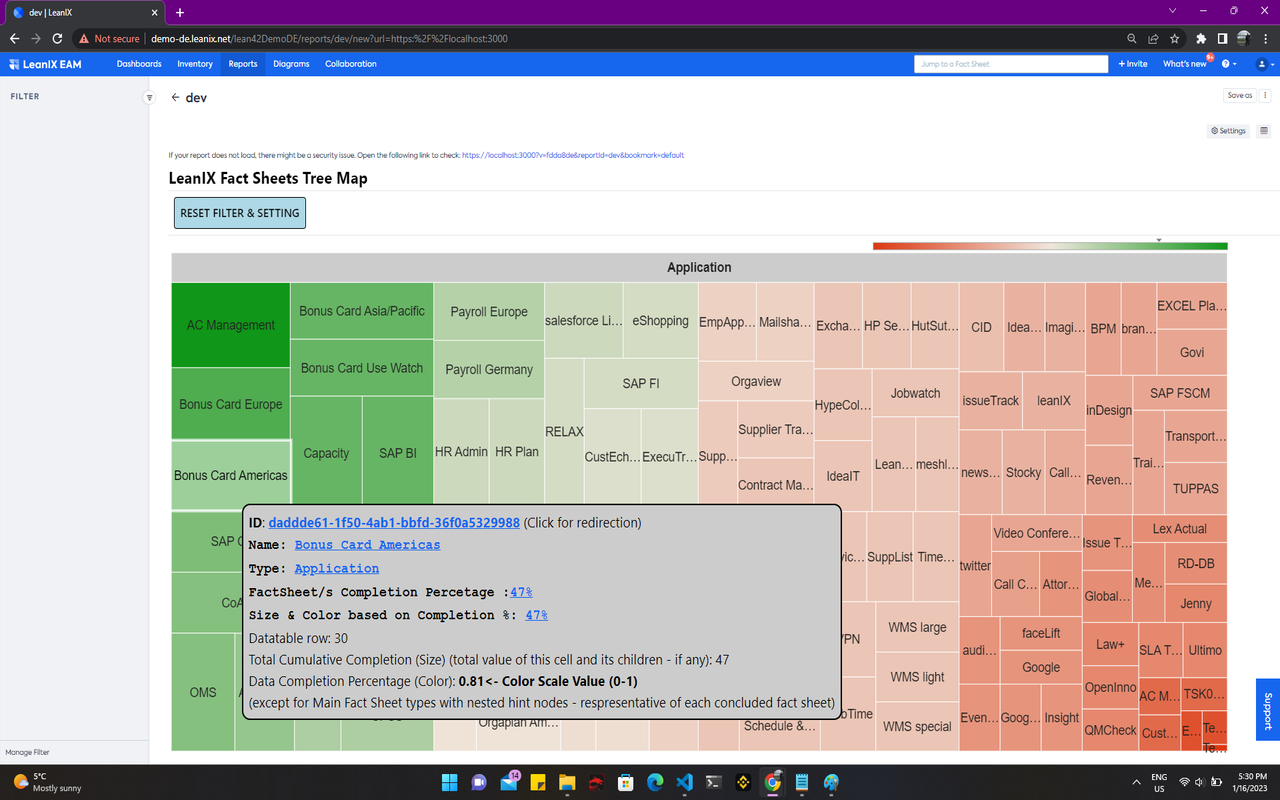Click the color scale marker arrow
This screenshot has width=1280, height=800.
pos(1159,240)
